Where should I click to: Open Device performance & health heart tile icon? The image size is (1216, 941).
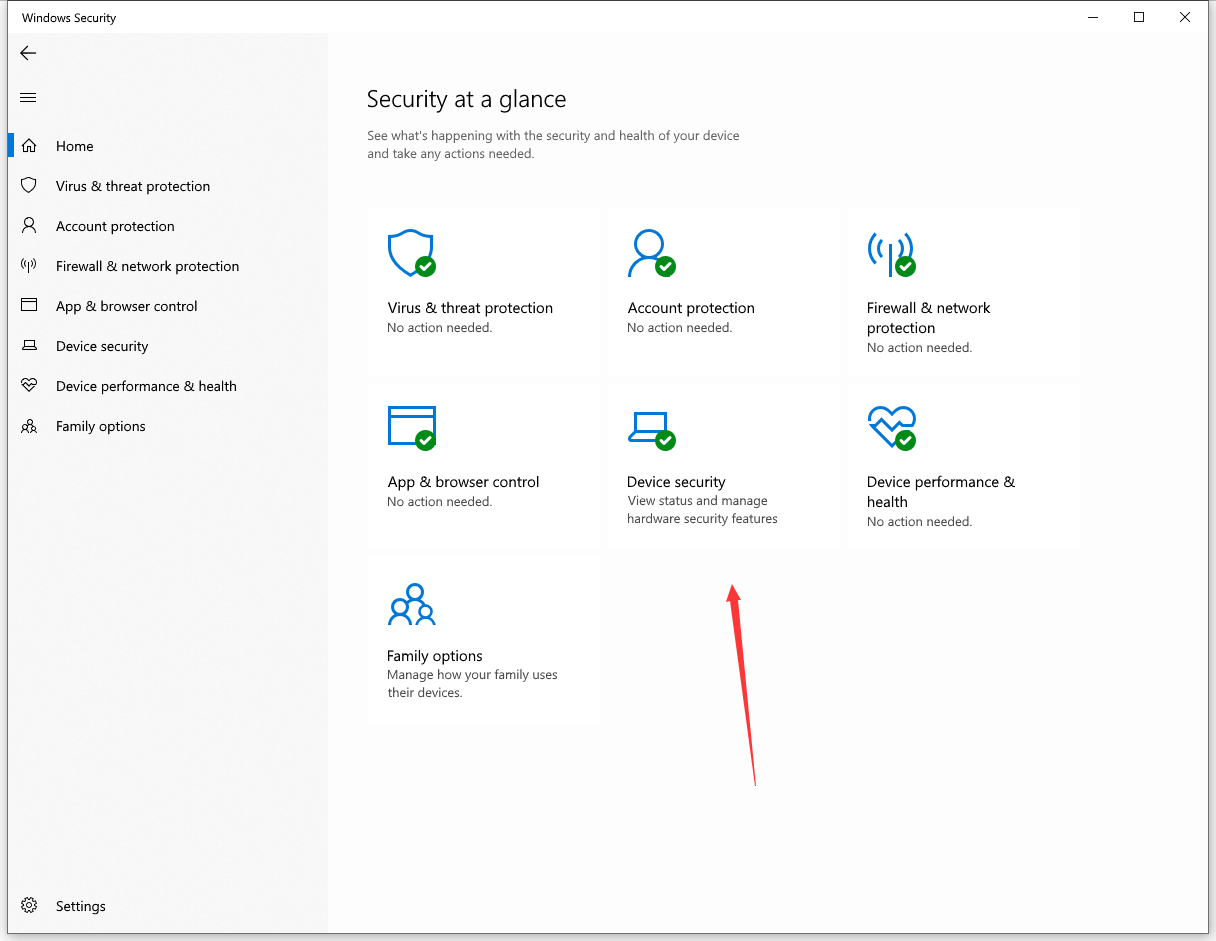(x=891, y=427)
